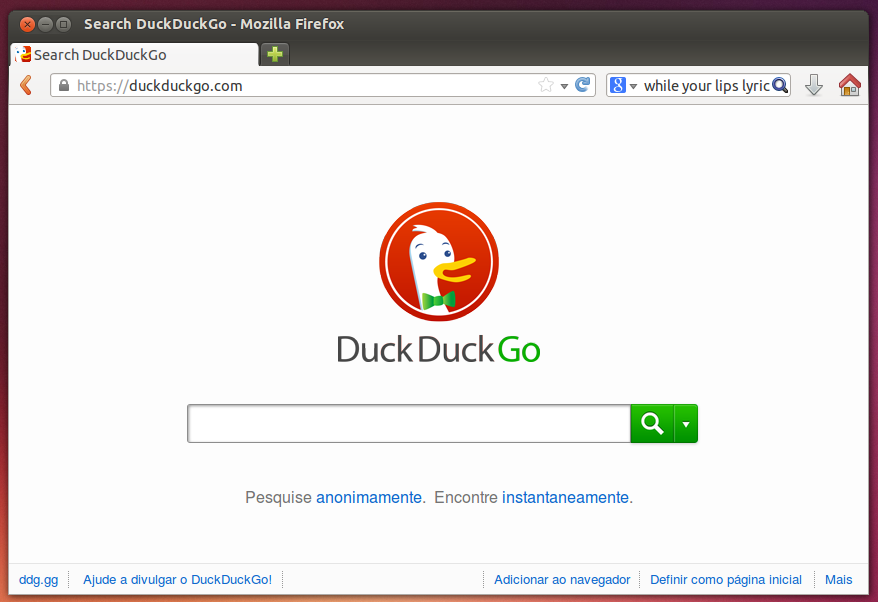878x602 pixels.
Task: Open the Downloads arrow button
Action: 814,85
